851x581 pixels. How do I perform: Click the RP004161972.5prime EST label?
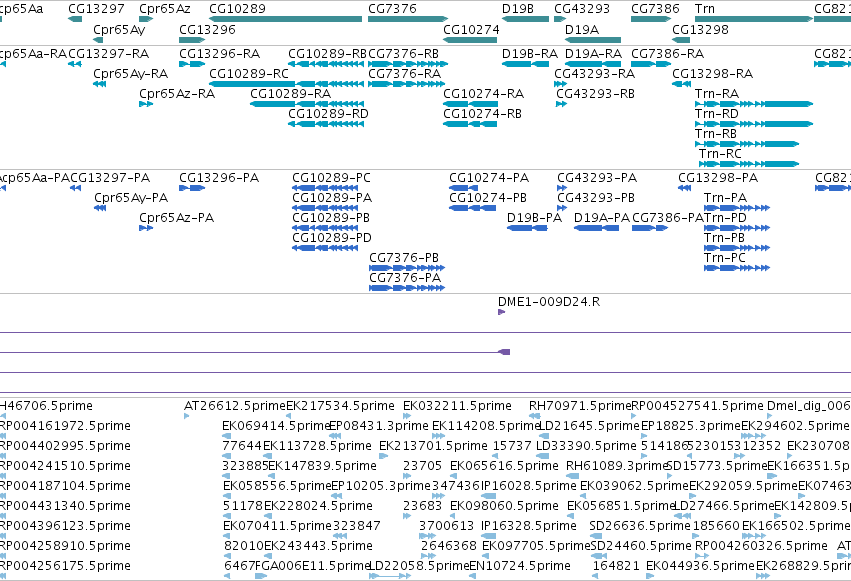(x=65, y=426)
